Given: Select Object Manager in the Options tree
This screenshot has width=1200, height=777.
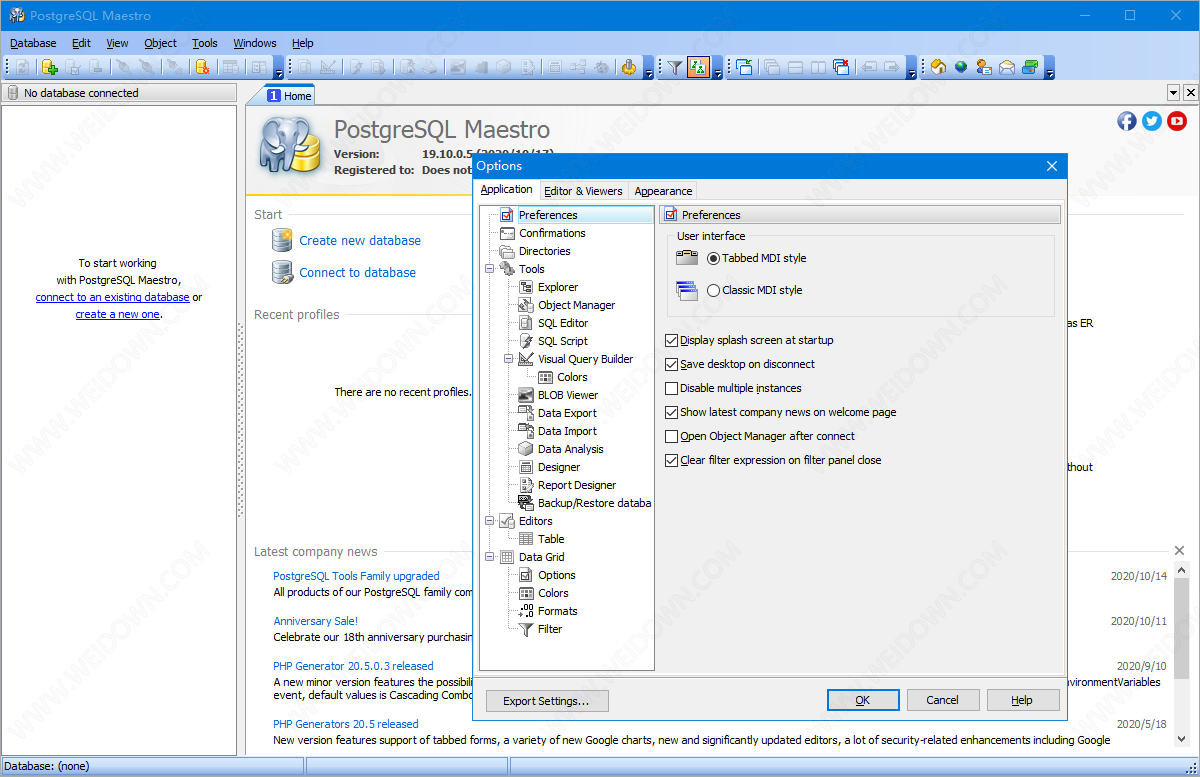Looking at the screenshot, I should (x=576, y=305).
